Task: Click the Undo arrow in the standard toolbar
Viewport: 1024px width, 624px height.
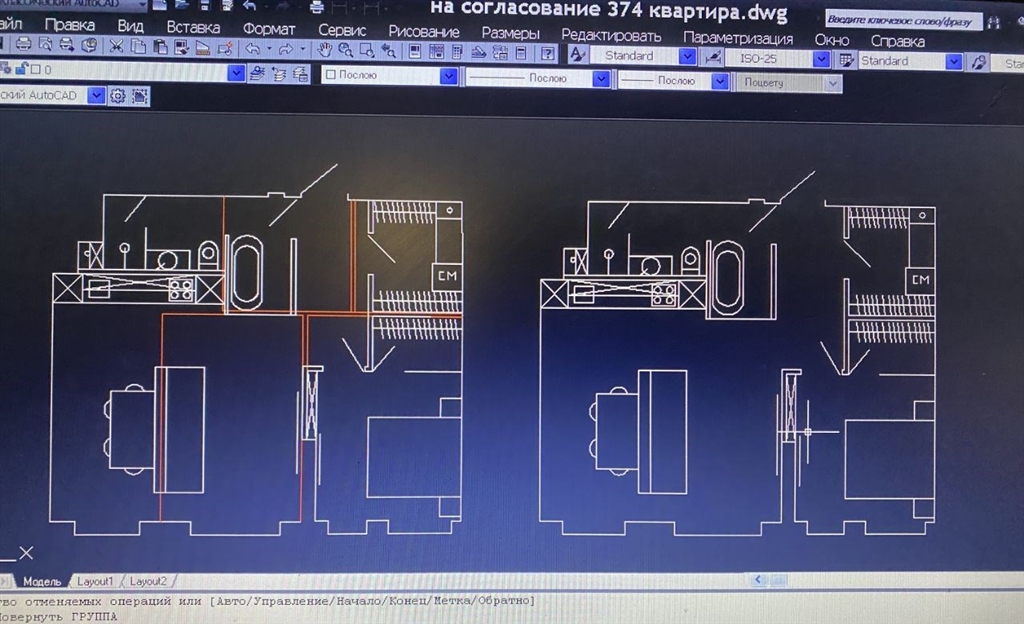Action: tap(252, 48)
